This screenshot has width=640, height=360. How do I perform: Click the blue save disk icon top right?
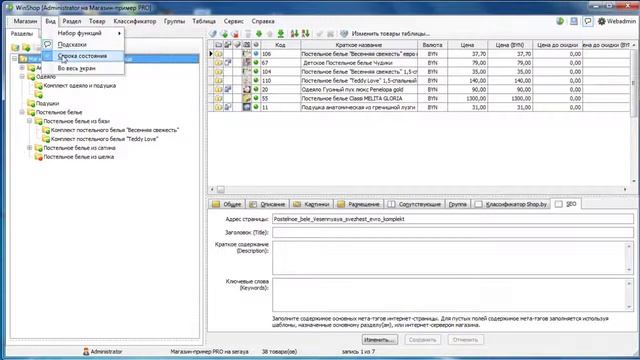pos(574,21)
